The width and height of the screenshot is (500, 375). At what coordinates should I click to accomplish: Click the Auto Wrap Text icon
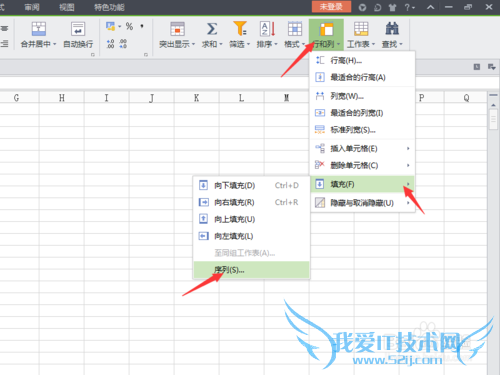pos(78,29)
